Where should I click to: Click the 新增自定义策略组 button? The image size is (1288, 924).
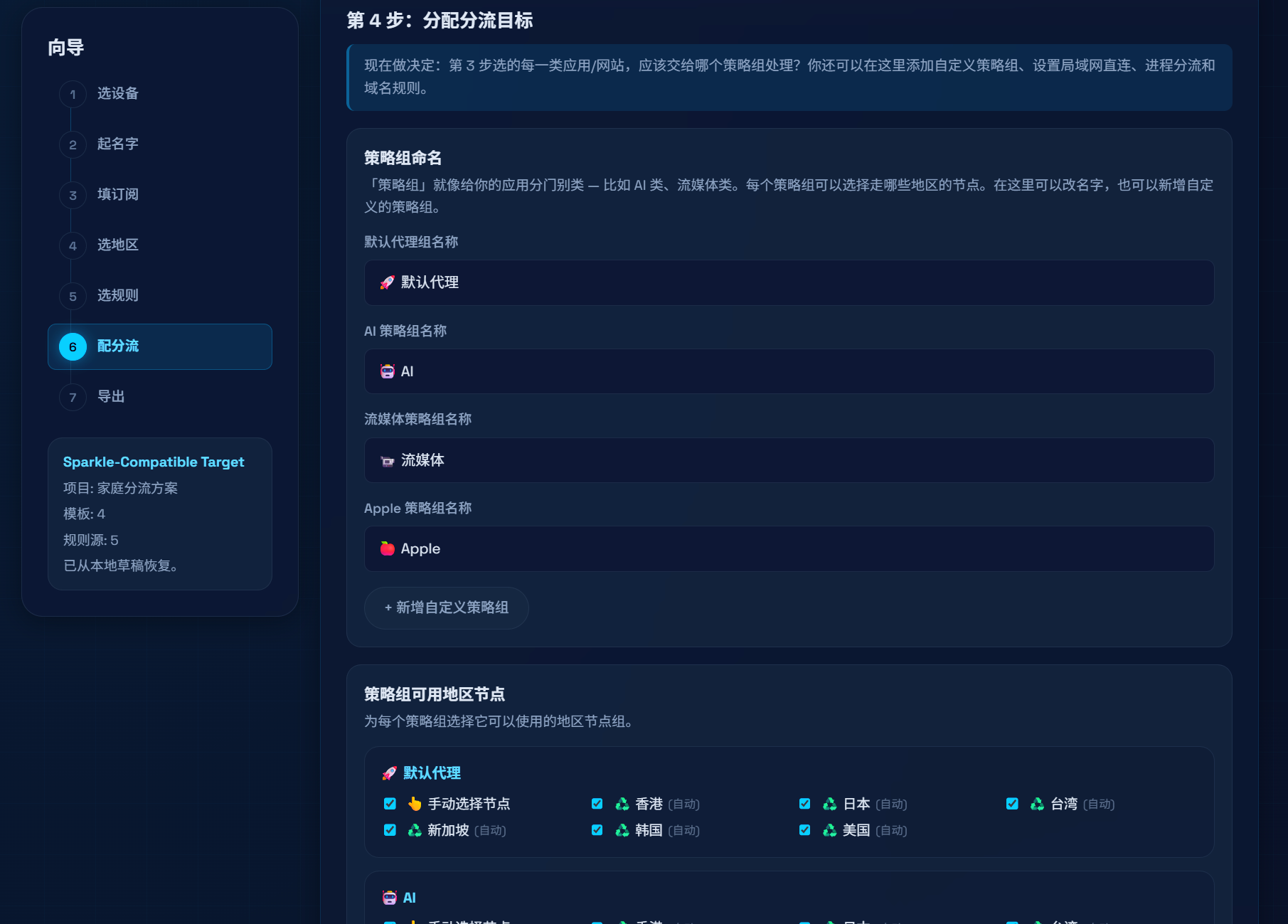[446, 607]
